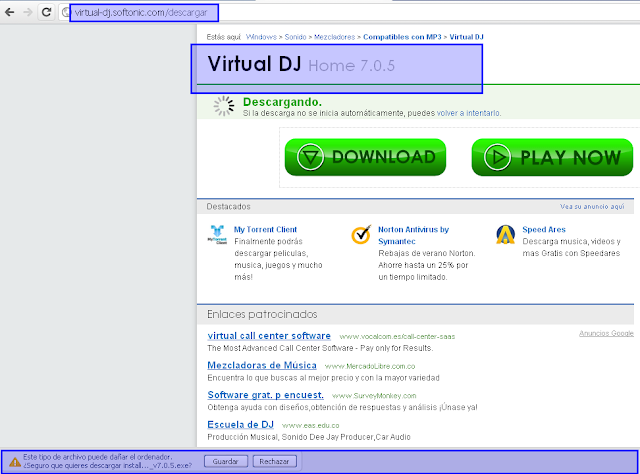The image size is (640, 474).
Task: Click the My Torrent Client logo icon
Action: pyautogui.click(x=217, y=234)
